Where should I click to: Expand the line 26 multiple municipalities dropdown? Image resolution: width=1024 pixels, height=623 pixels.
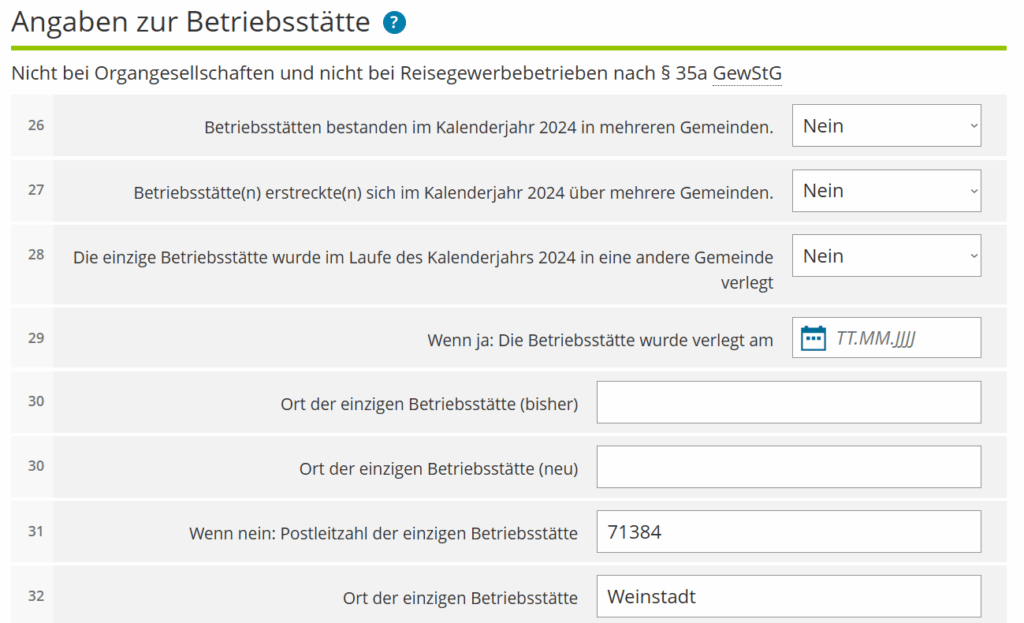click(886, 126)
